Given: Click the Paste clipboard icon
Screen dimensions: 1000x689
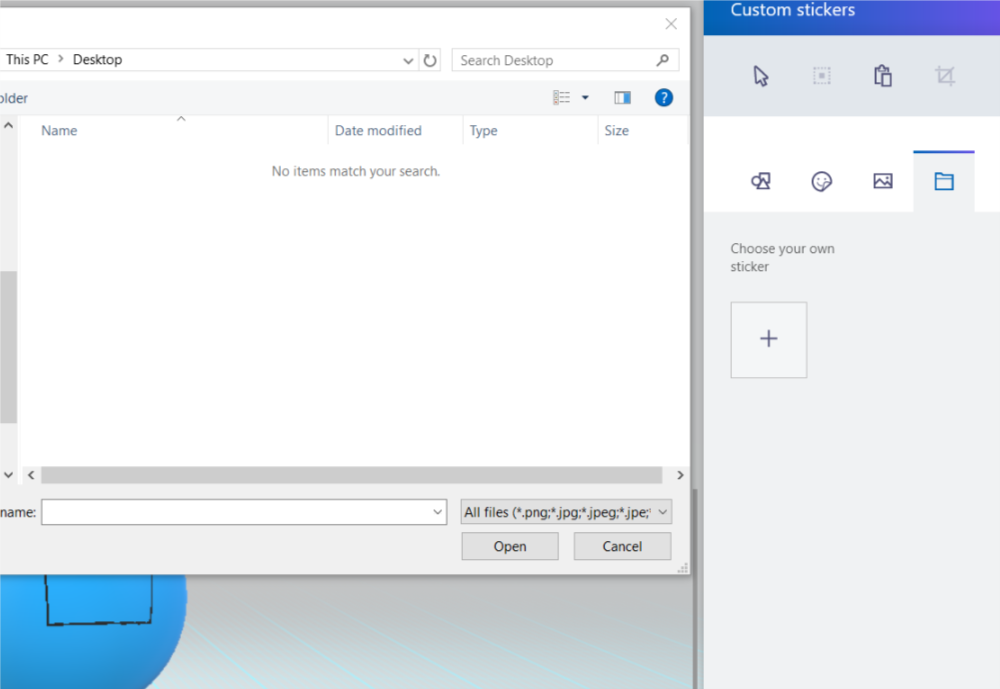Looking at the screenshot, I should [x=883, y=76].
